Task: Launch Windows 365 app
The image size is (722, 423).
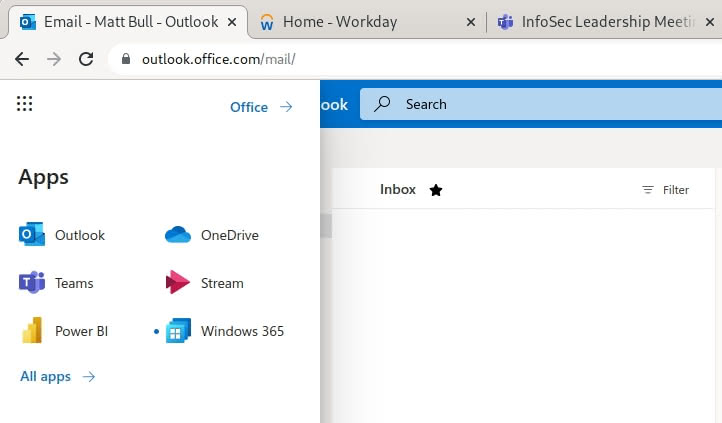Action: pyautogui.click(x=224, y=330)
